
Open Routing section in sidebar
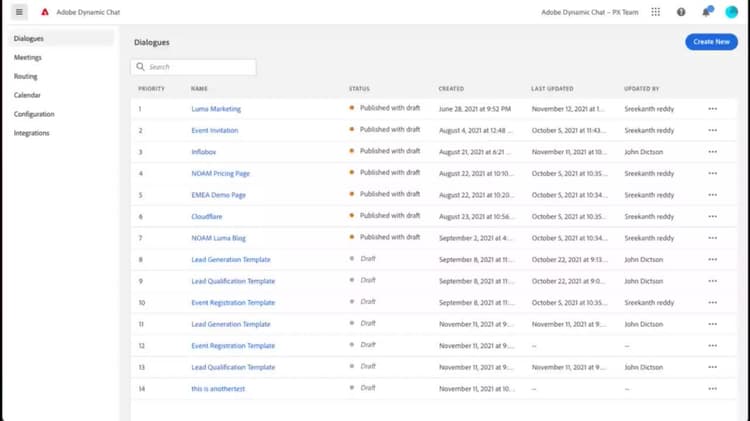[x=26, y=76]
